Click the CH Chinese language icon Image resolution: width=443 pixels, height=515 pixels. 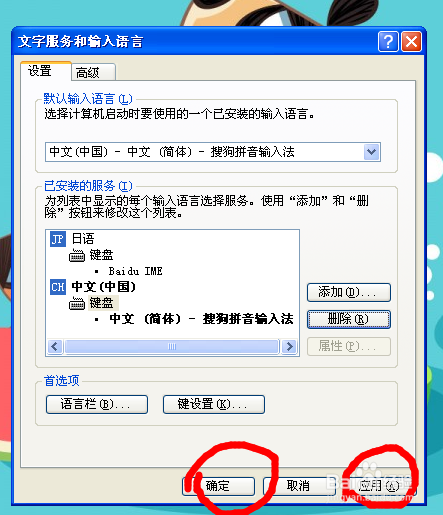click(x=58, y=287)
